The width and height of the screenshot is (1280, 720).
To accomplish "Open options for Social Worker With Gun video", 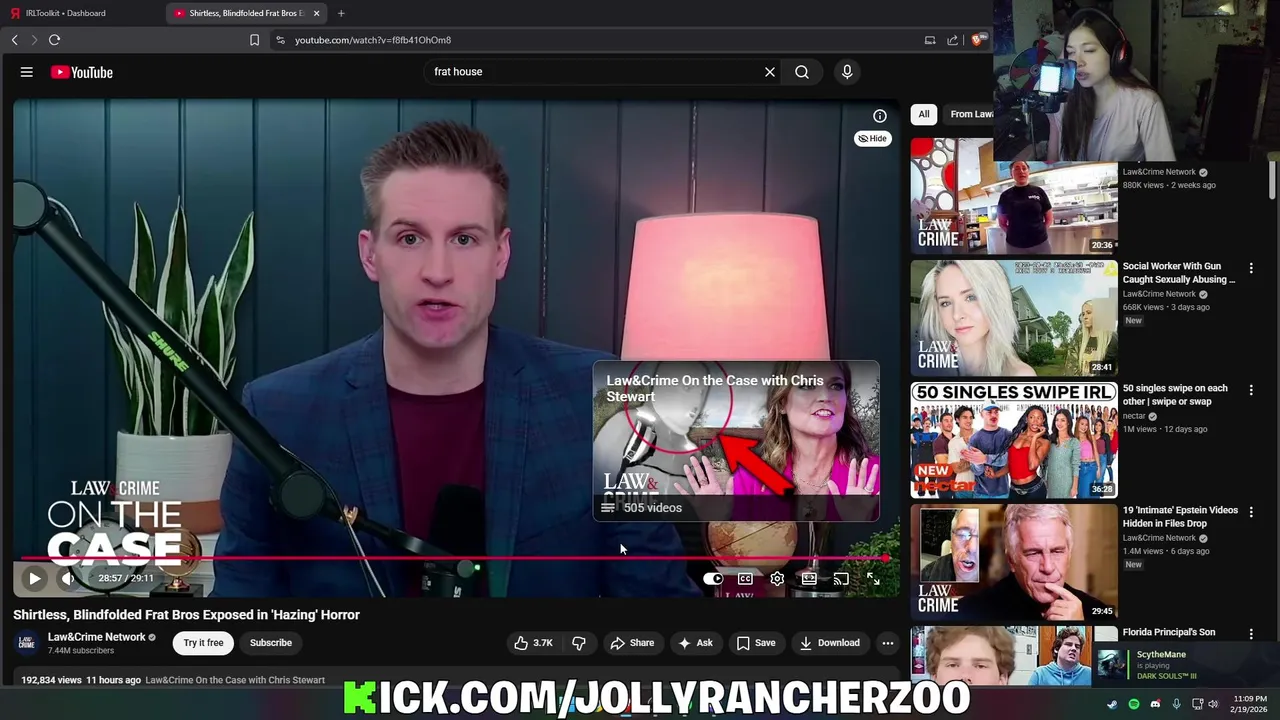I will 1251,268.
